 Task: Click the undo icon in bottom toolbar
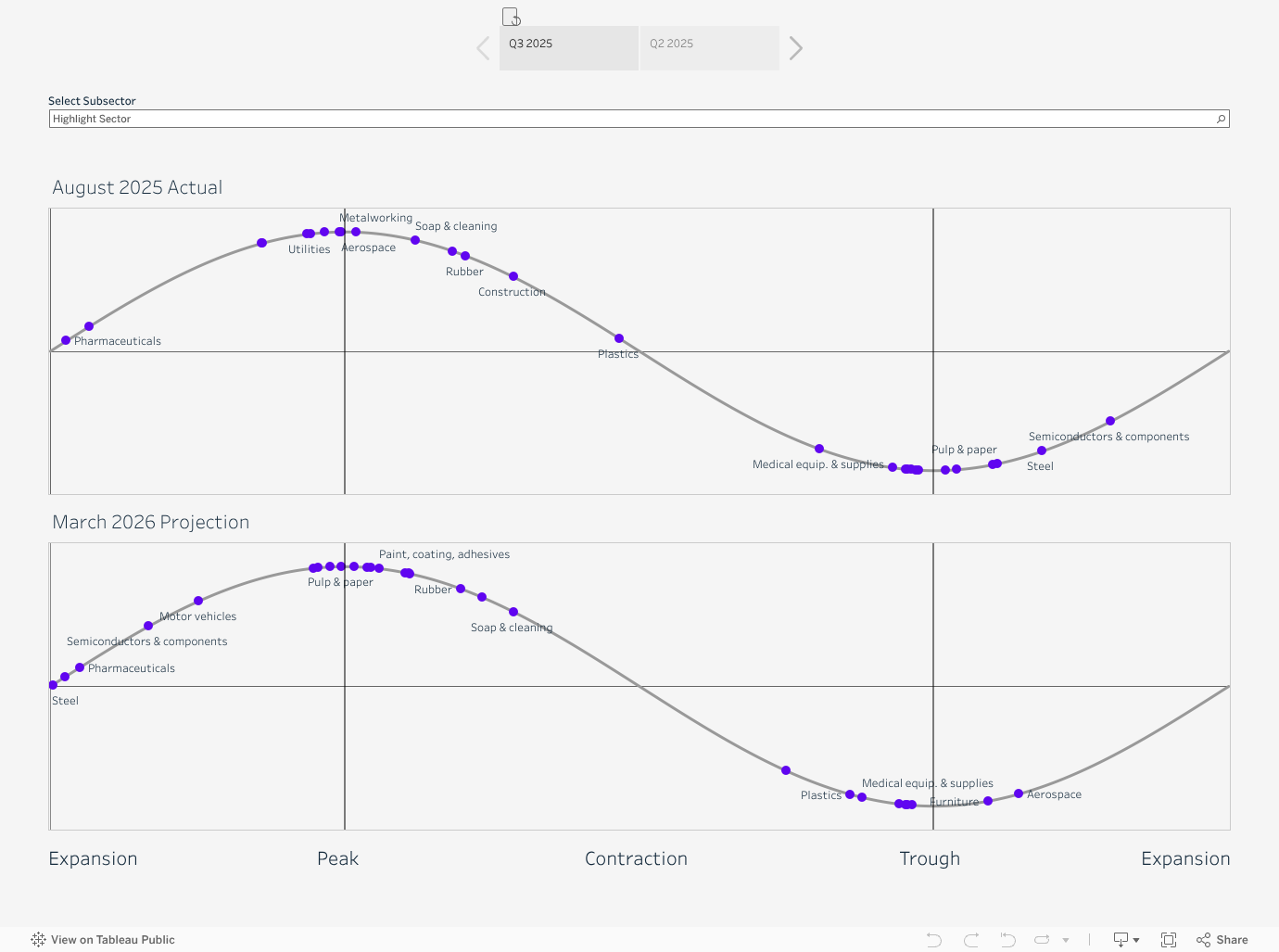pyautogui.click(x=933, y=940)
